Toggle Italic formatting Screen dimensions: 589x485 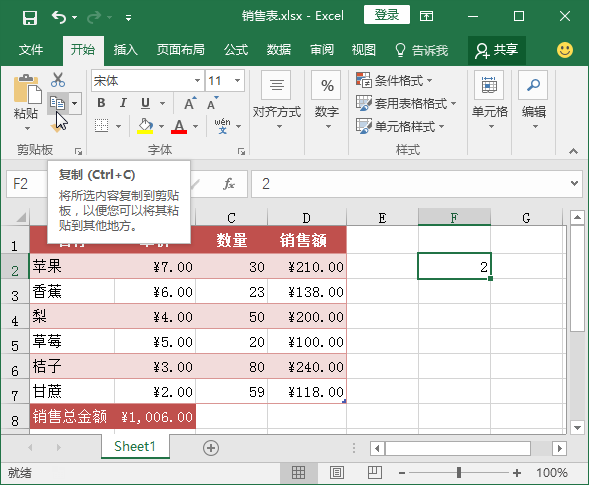pos(123,103)
